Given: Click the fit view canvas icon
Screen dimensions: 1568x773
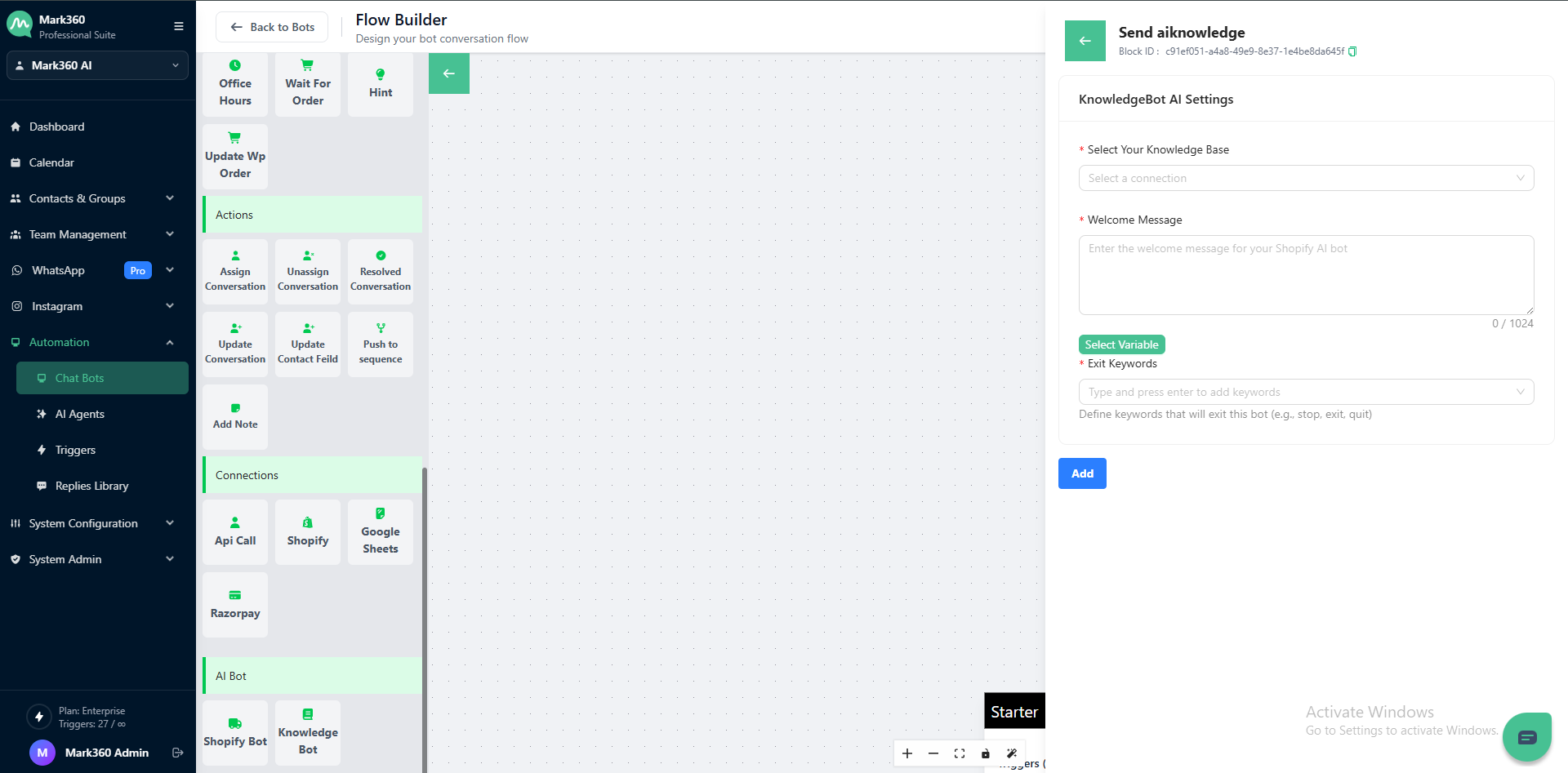Looking at the screenshot, I should (x=960, y=753).
